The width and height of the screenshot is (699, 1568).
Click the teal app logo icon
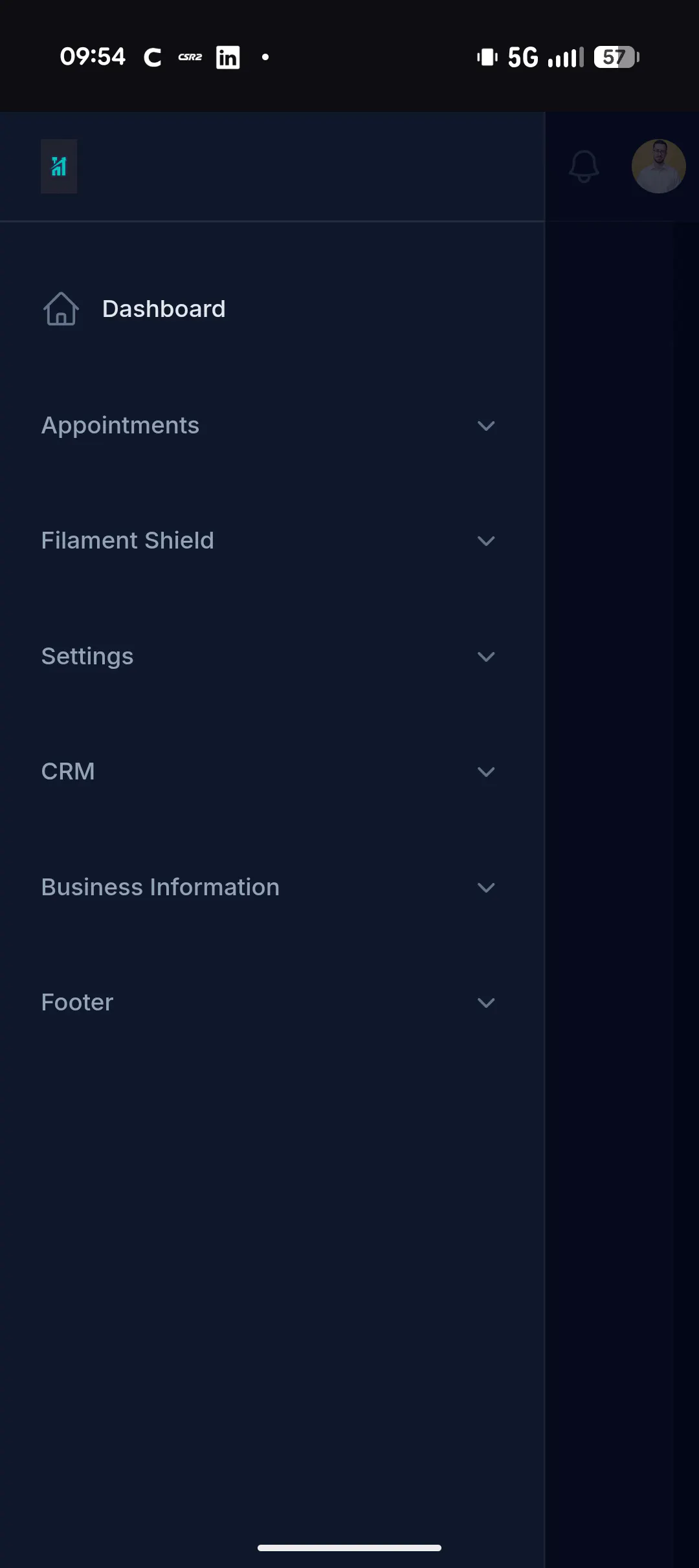point(59,166)
